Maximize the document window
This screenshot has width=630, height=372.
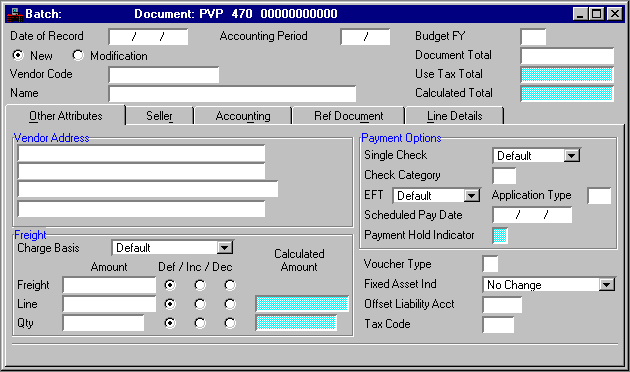(x=596, y=14)
